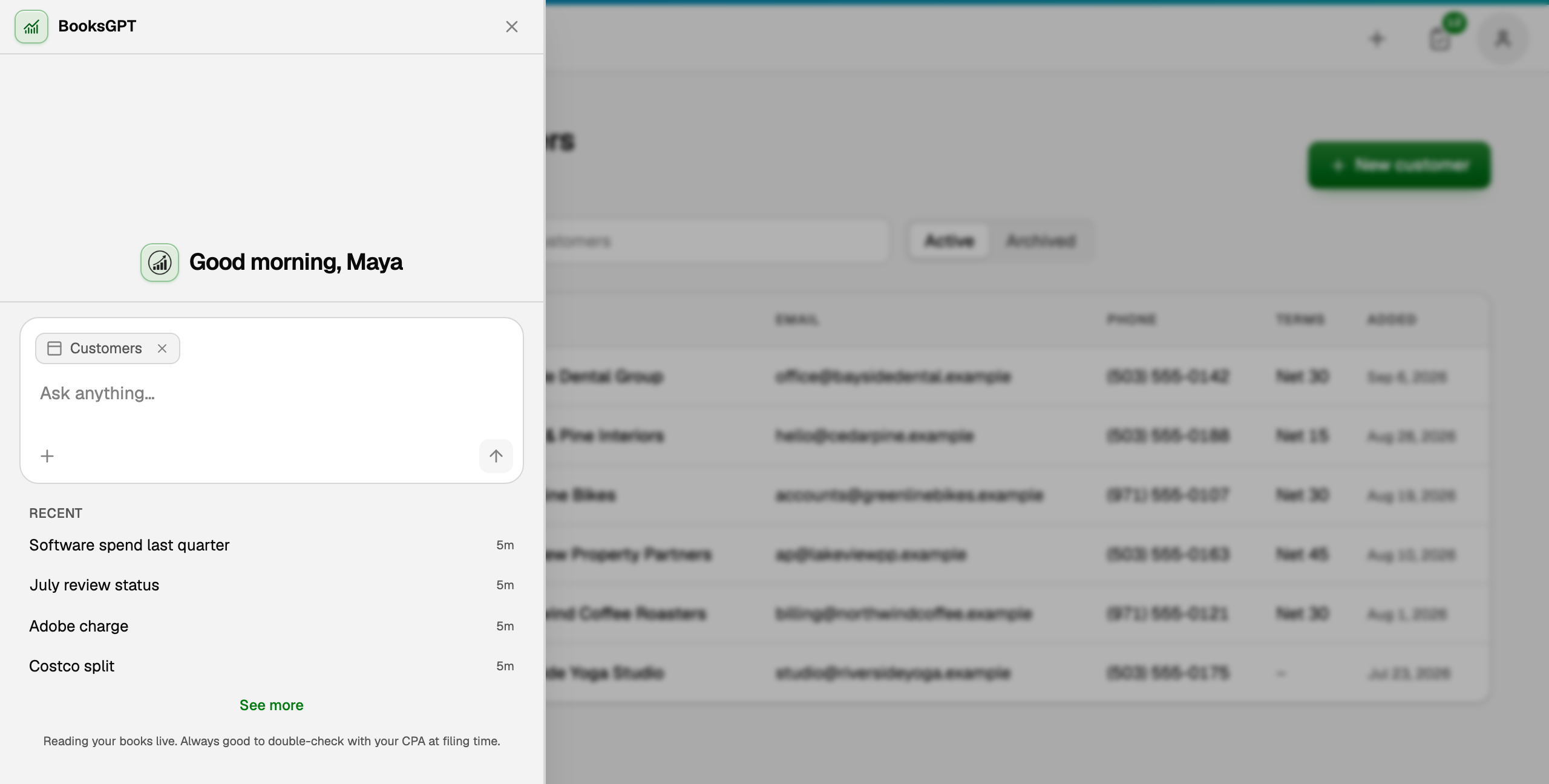Remove the Customers context chip
The width and height of the screenshot is (1549, 784).
tap(162, 348)
